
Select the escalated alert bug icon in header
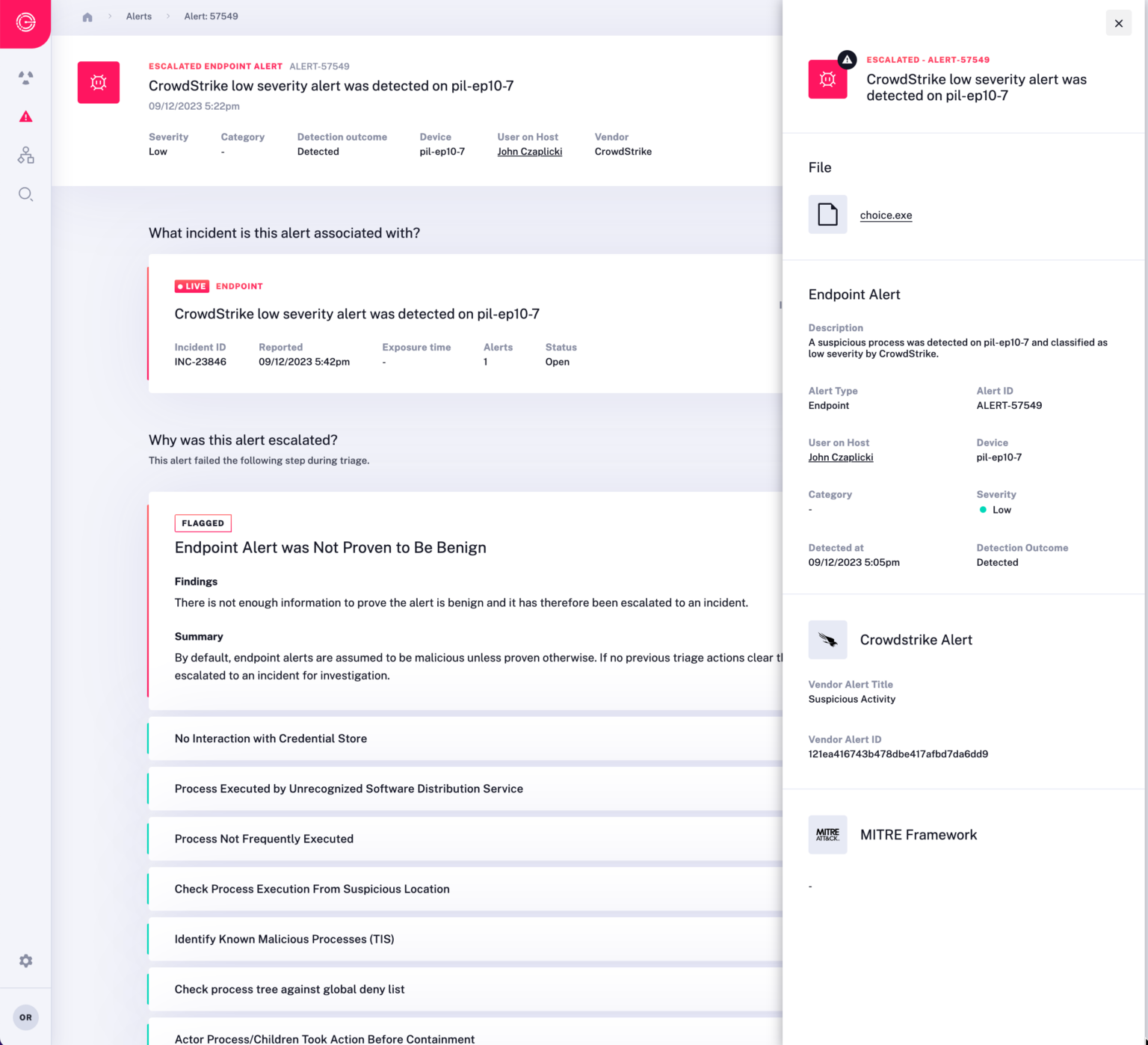coord(98,82)
